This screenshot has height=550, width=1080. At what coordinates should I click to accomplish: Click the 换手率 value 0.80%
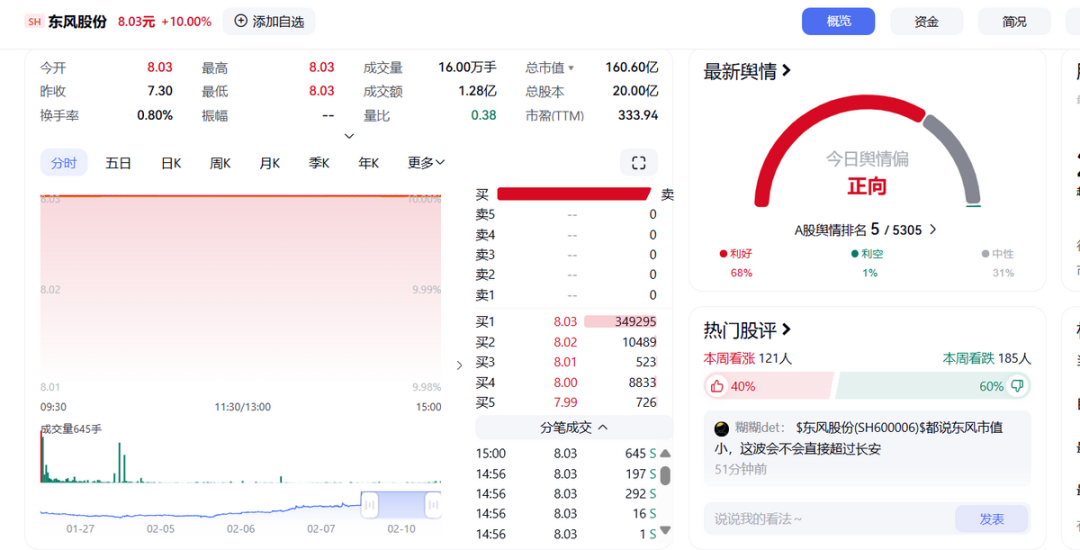pos(155,115)
